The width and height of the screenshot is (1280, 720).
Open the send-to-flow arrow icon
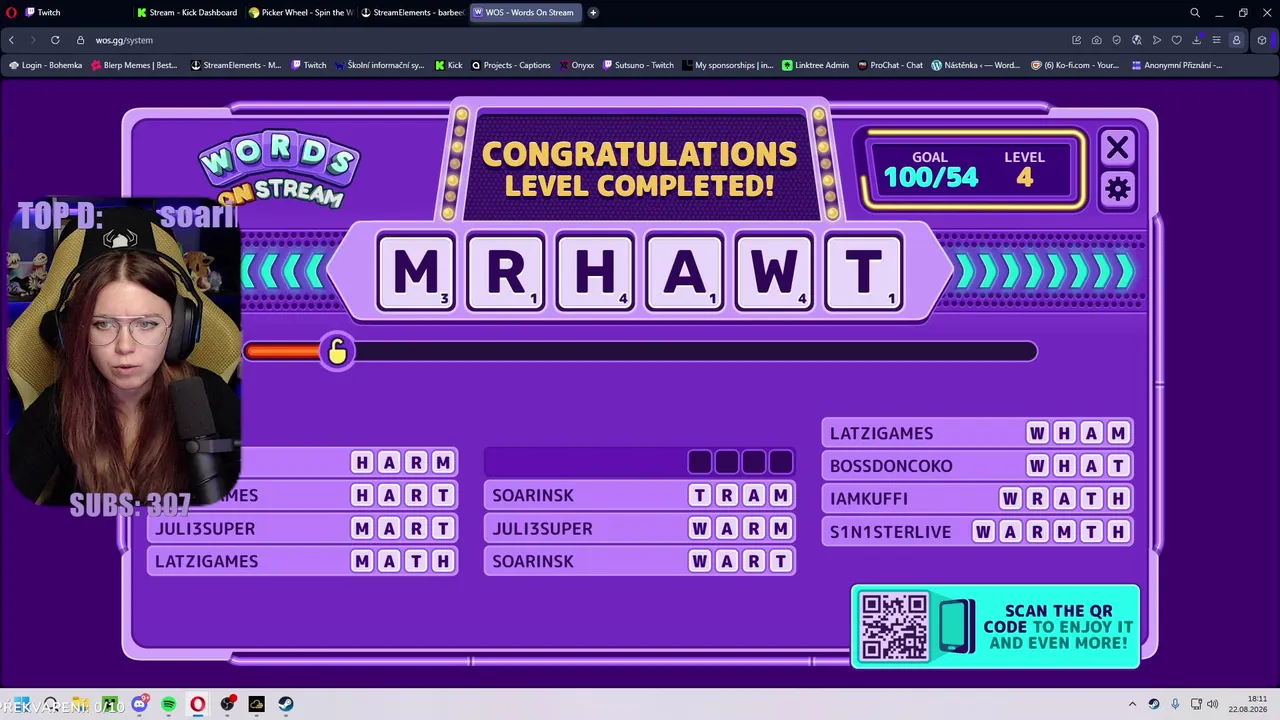point(1157,40)
